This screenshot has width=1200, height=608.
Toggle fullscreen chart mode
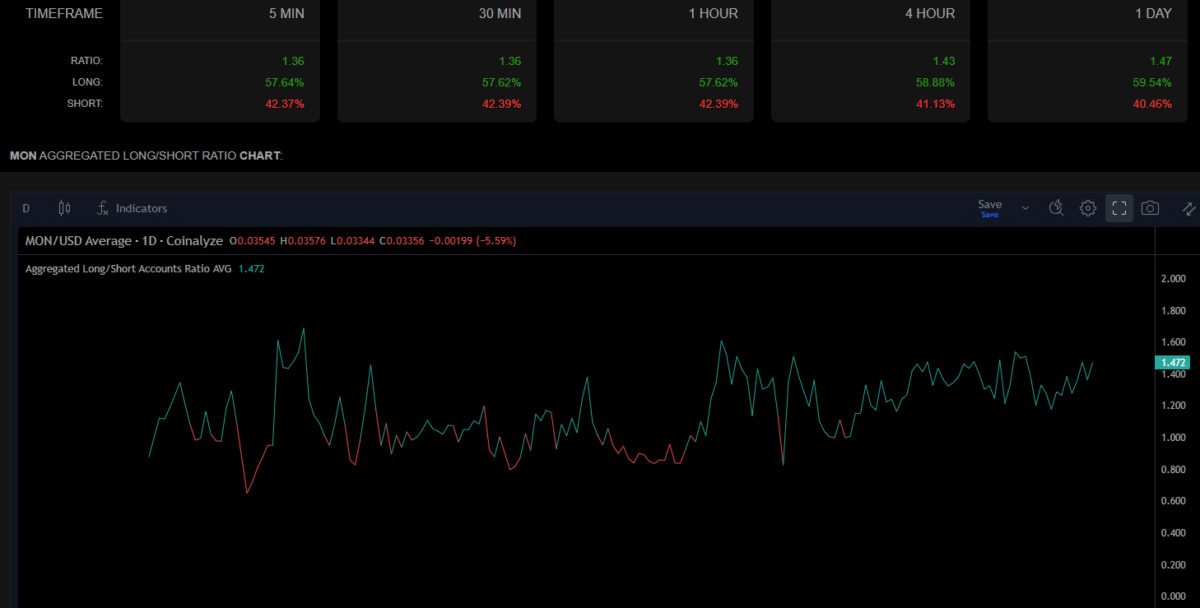[1119, 208]
